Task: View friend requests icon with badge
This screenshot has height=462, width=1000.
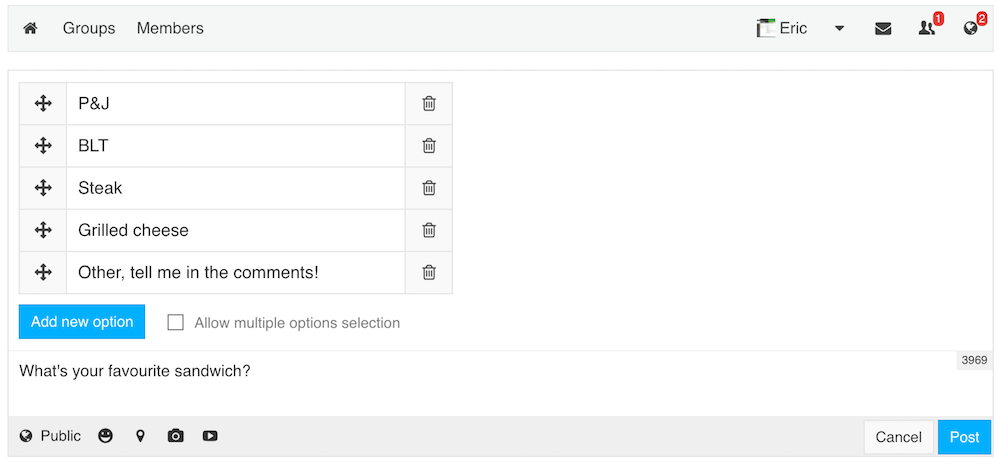Action: [926, 28]
